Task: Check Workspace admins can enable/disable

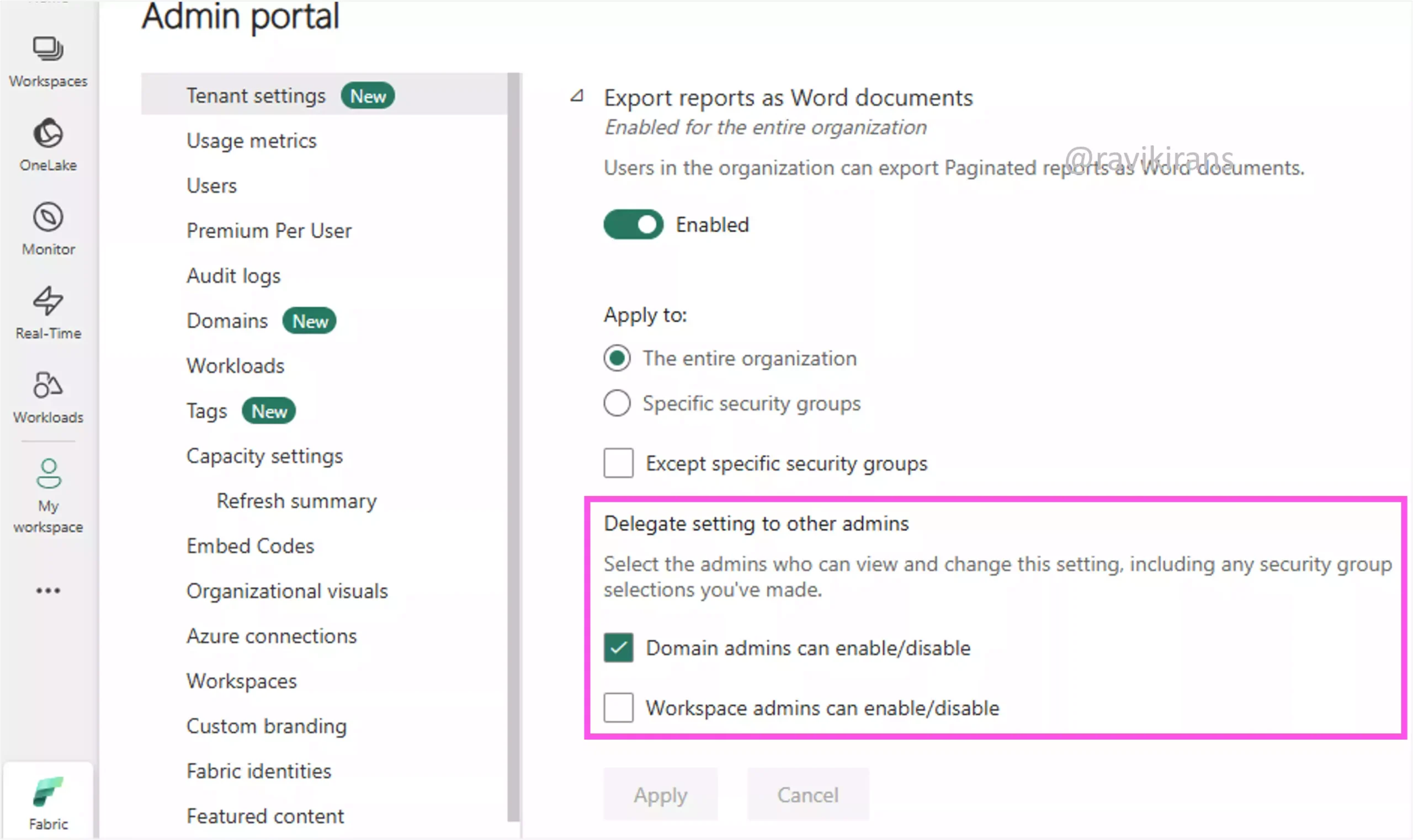Action: (x=618, y=708)
